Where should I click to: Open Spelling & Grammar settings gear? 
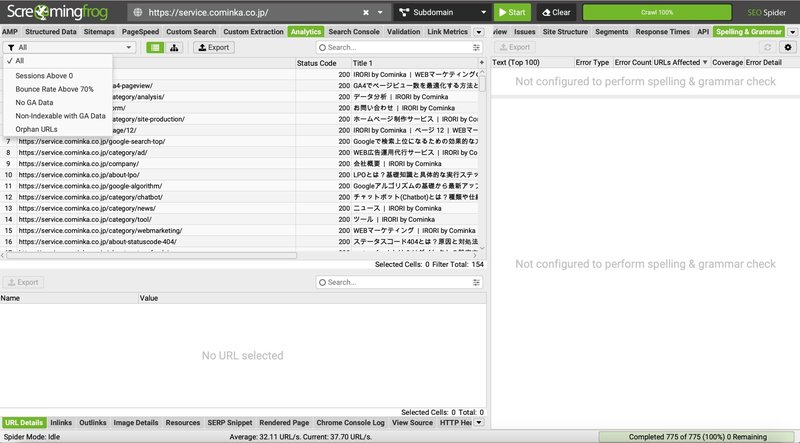click(788, 47)
